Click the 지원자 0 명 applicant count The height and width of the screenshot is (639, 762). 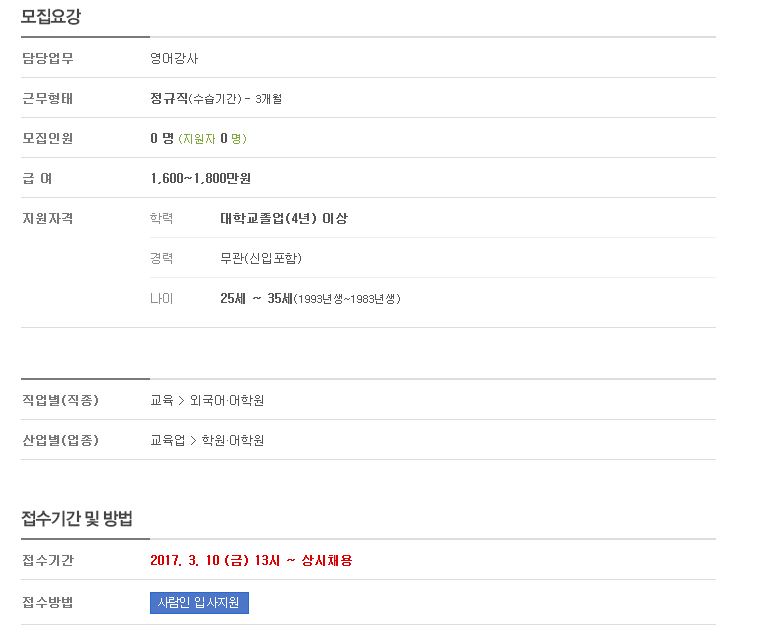tap(212, 138)
